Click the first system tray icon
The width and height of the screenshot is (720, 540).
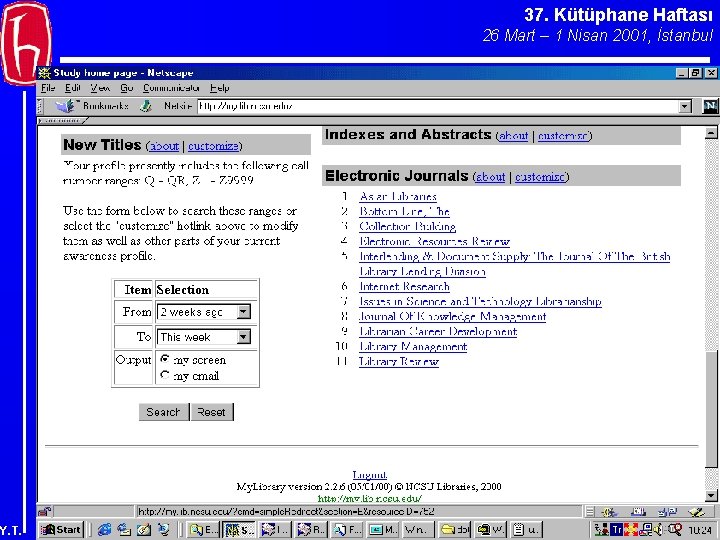click(x=602, y=529)
